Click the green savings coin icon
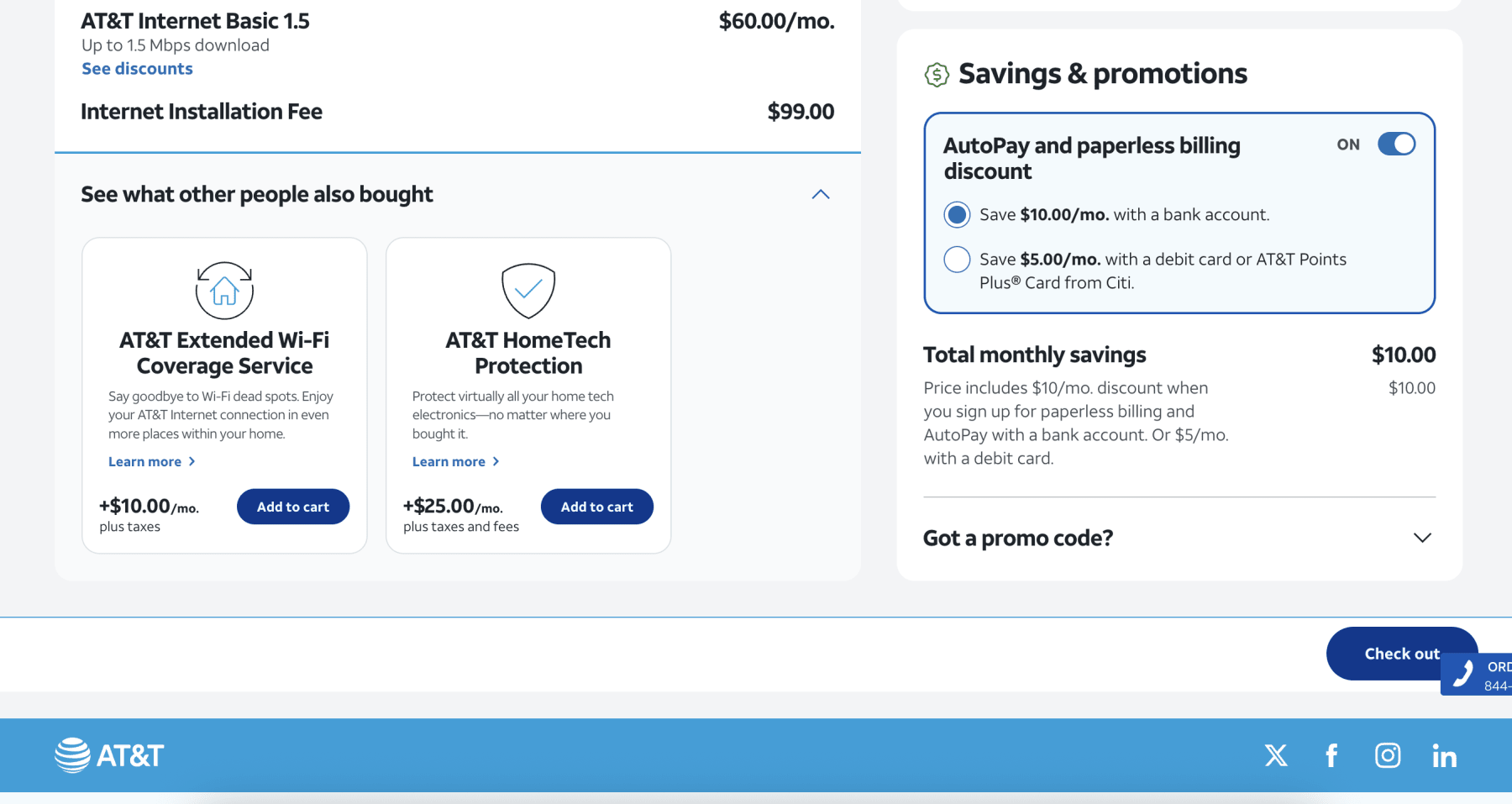This screenshot has height=804, width=1512. coord(937,74)
